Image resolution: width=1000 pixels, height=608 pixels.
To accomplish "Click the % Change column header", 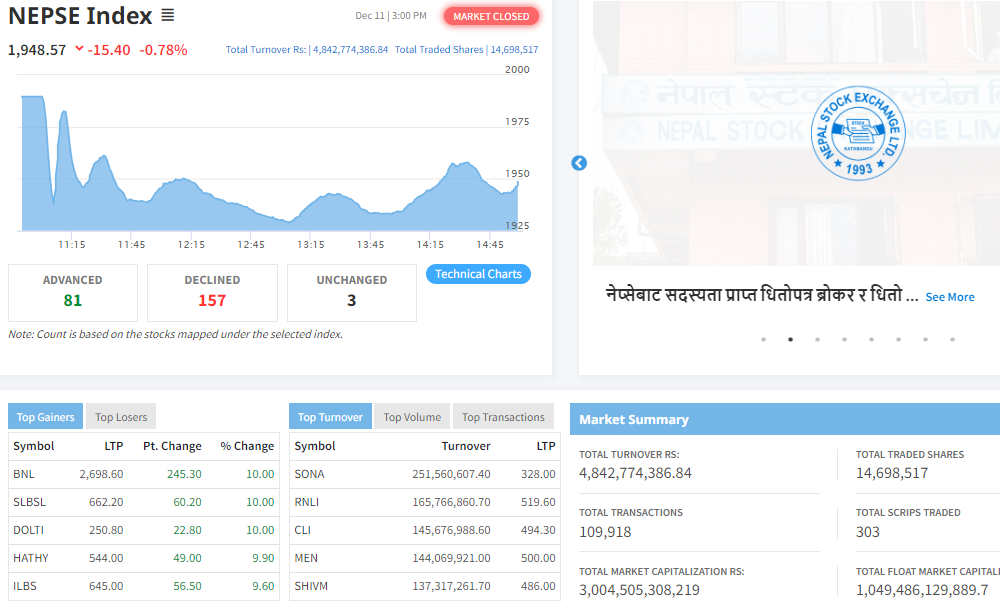I will [x=247, y=446].
